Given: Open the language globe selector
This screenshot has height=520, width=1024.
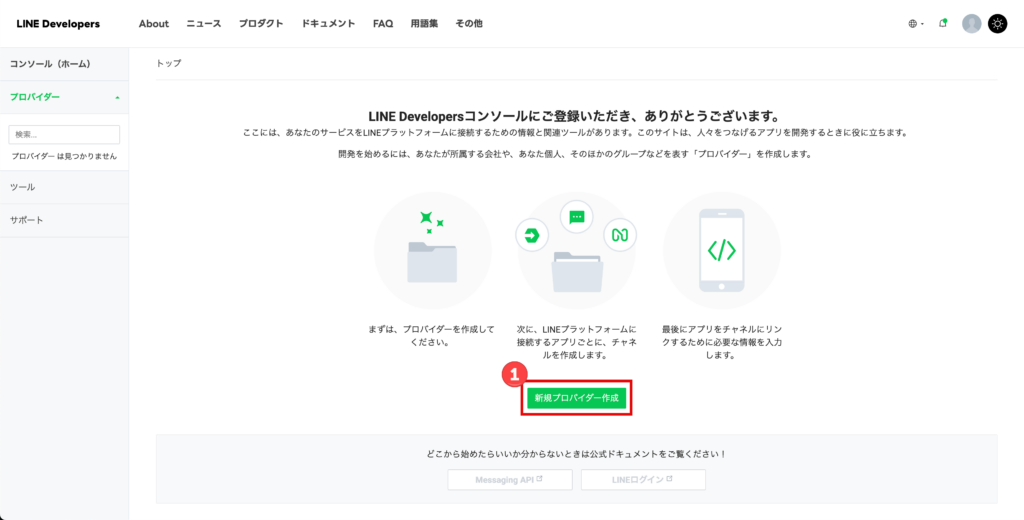Looking at the screenshot, I should coord(916,24).
